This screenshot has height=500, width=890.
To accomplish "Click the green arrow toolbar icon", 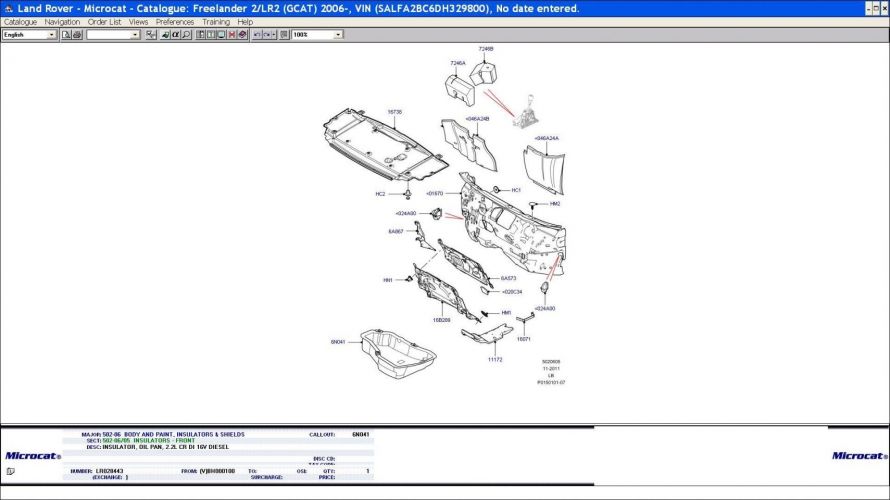I will pyautogui.click(x=165, y=35).
